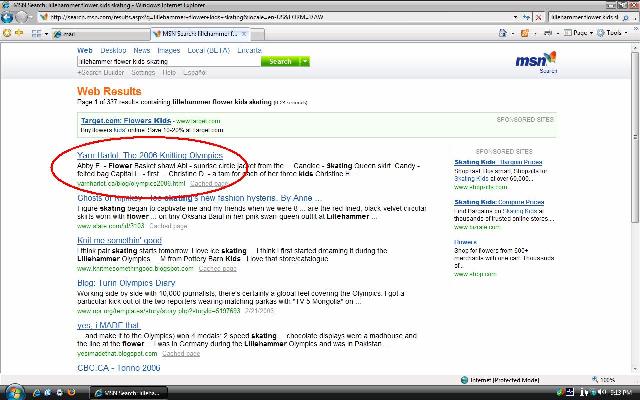640x400 pixels.
Task: Open the Settings link under search box
Action: point(143,72)
